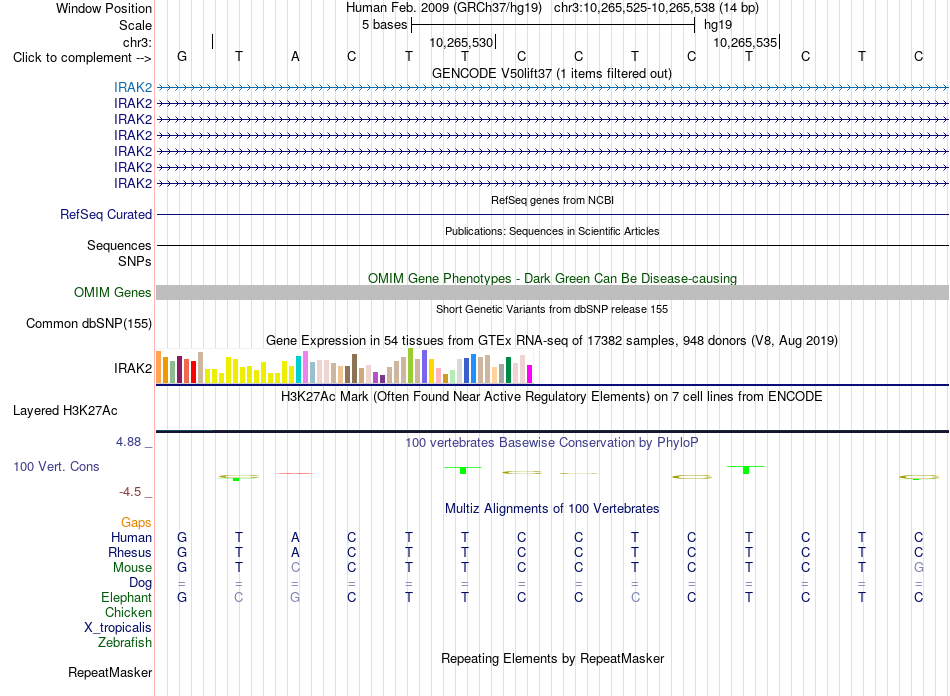Select the light blue IRAK2 transcript label
The width and height of the screenshot is (950, 696).
133,87
